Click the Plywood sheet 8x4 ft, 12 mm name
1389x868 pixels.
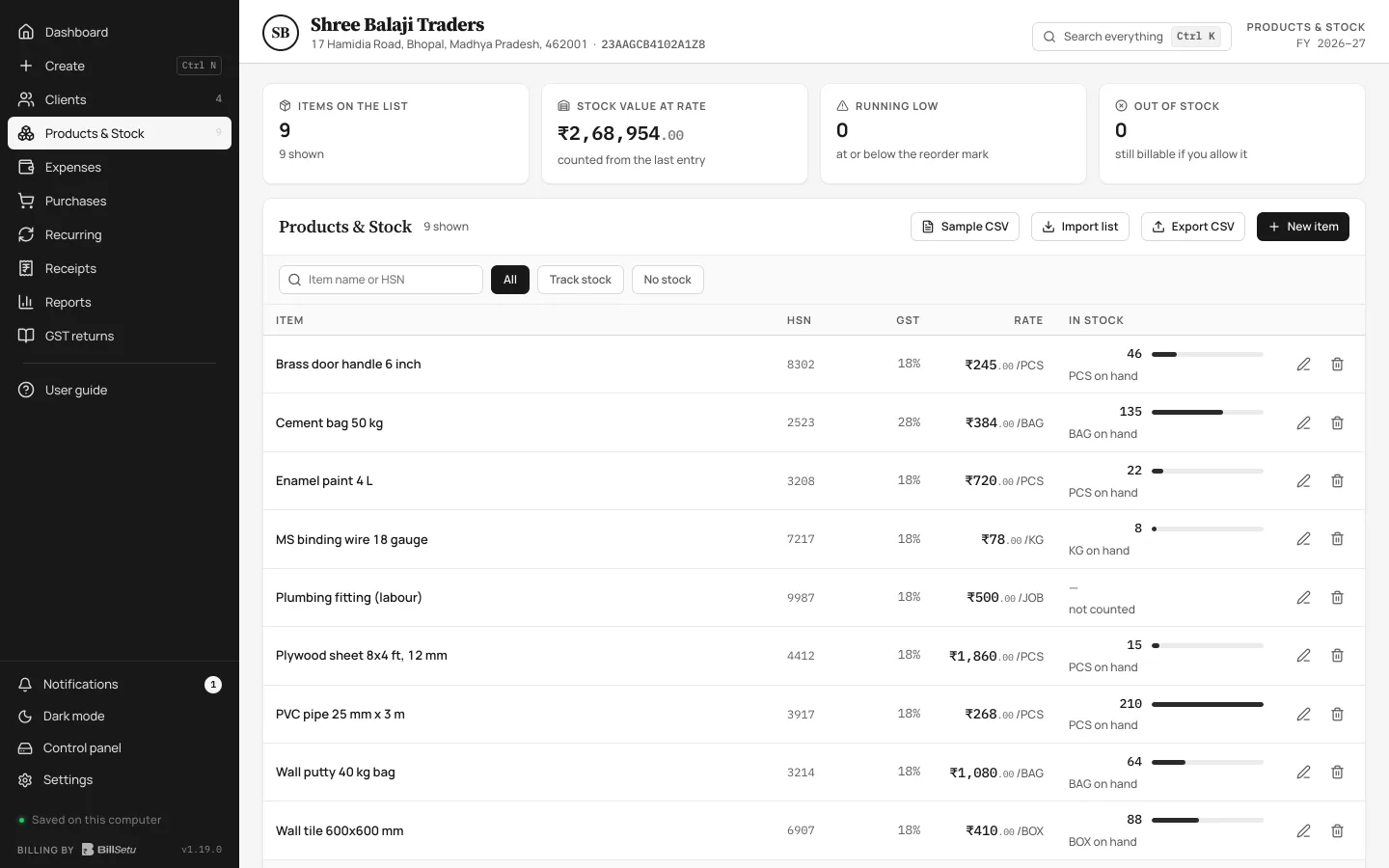coord(362,656)
